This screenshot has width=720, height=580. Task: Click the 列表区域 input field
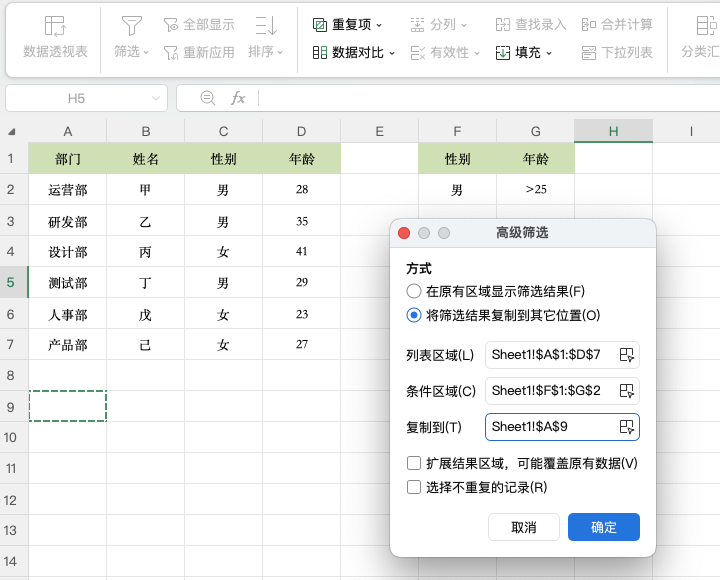pyautogui.click(x=562, y=355)
